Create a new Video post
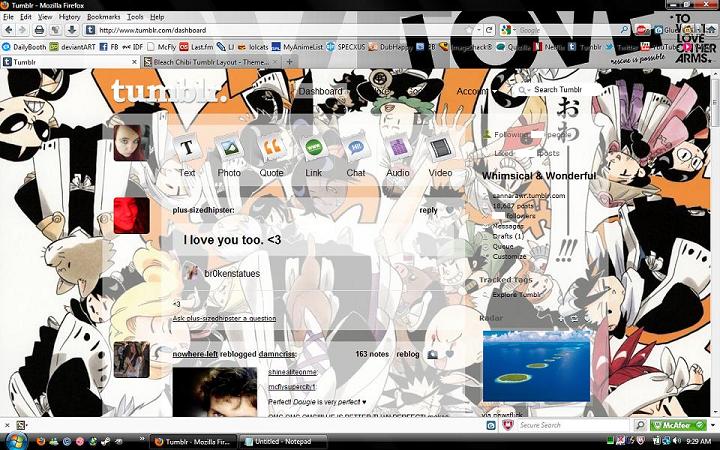This screenshot has width=720, height=450. point(440,155)
